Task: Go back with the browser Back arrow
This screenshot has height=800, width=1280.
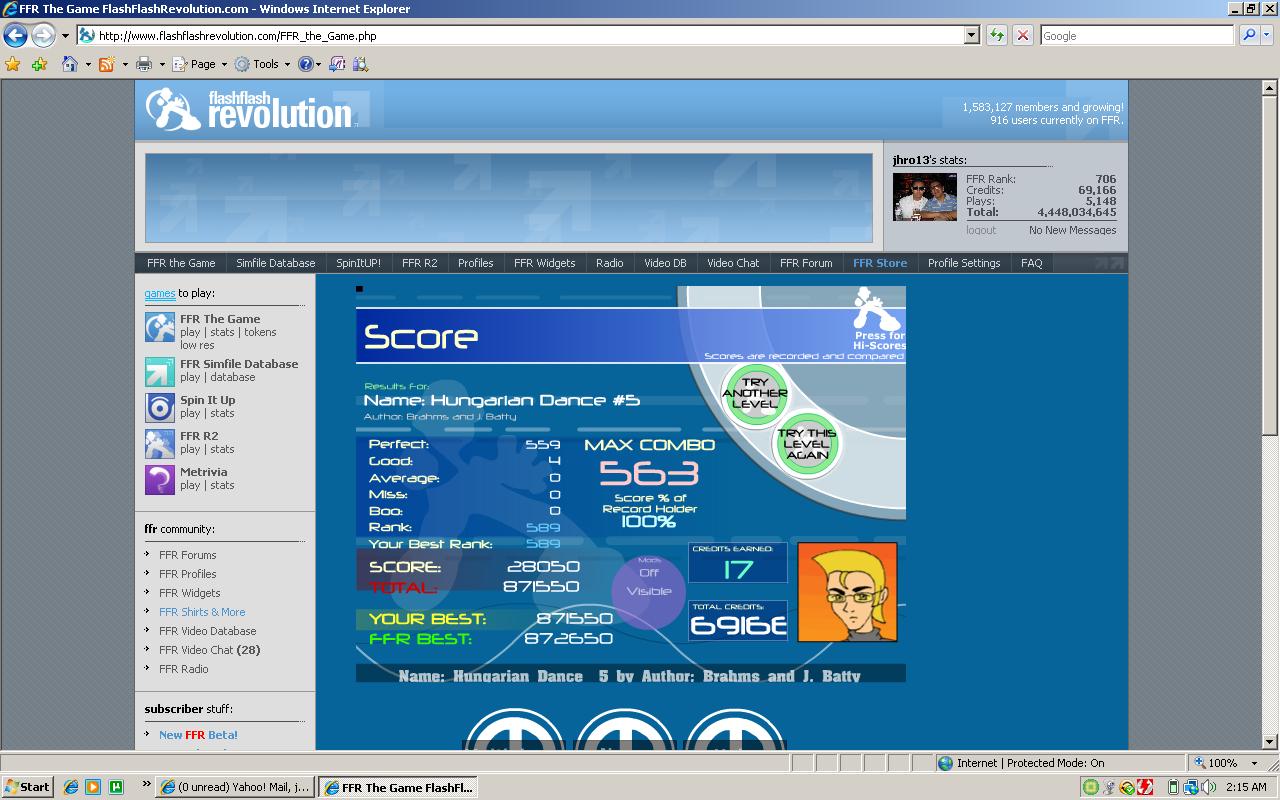Action: click(x=15, y=36)
